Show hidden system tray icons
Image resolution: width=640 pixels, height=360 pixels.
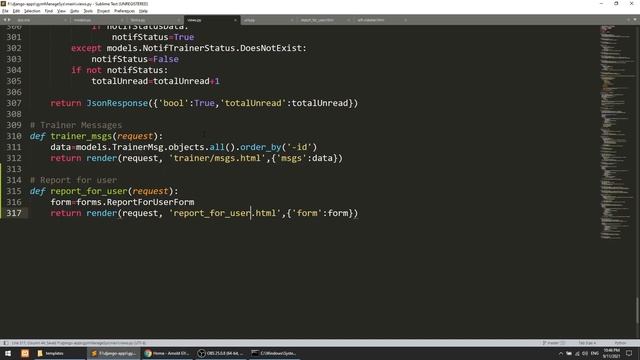[x=560, y=353]
